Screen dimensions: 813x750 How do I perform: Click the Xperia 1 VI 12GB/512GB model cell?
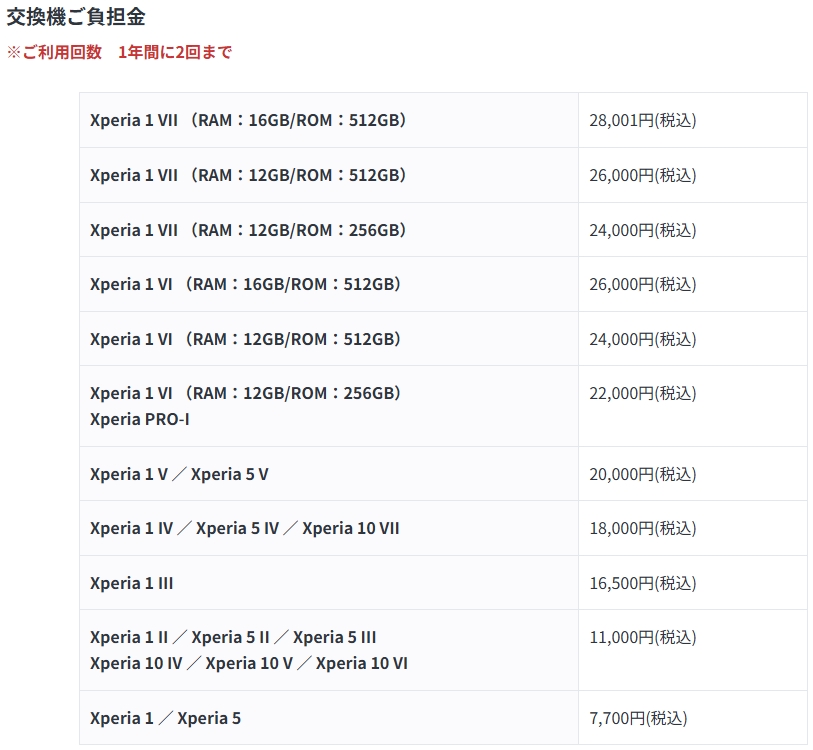coord(245,339)
